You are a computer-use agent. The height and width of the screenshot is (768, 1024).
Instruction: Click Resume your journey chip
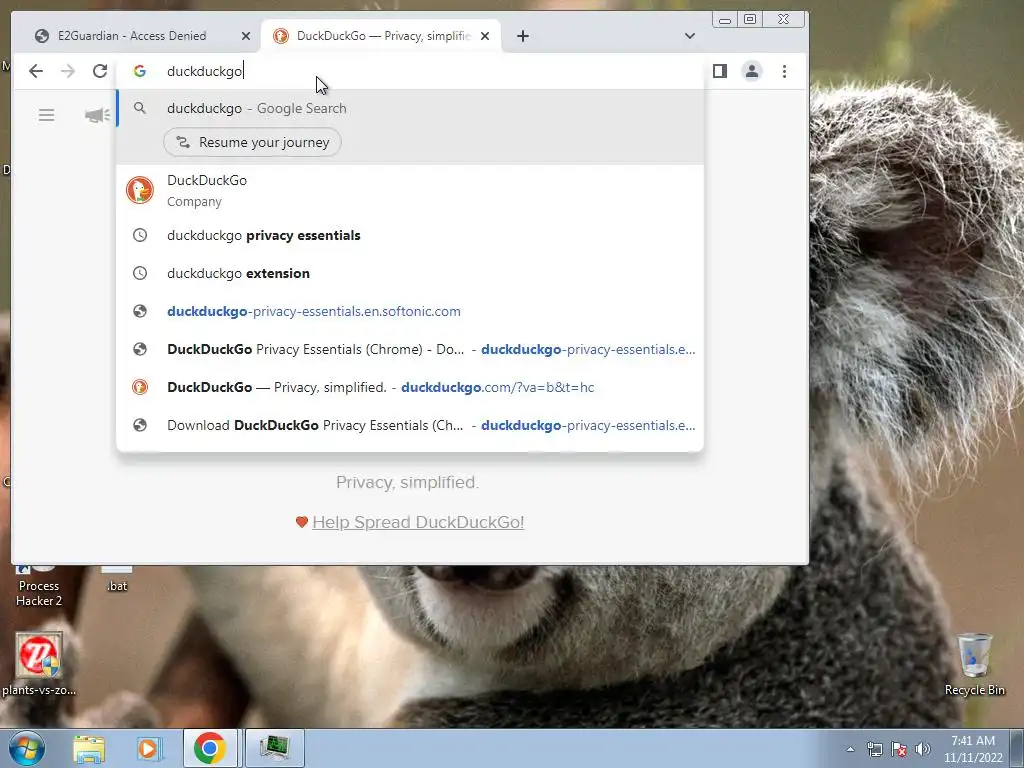pyautogui.click(x=252, y=142)
